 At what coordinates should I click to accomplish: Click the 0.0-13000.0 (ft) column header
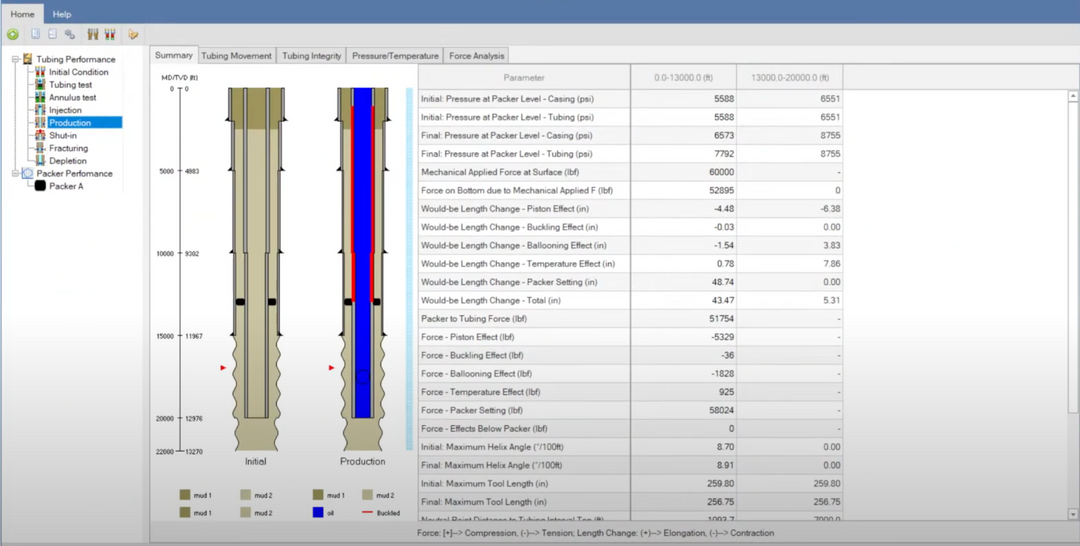point(683,78)
